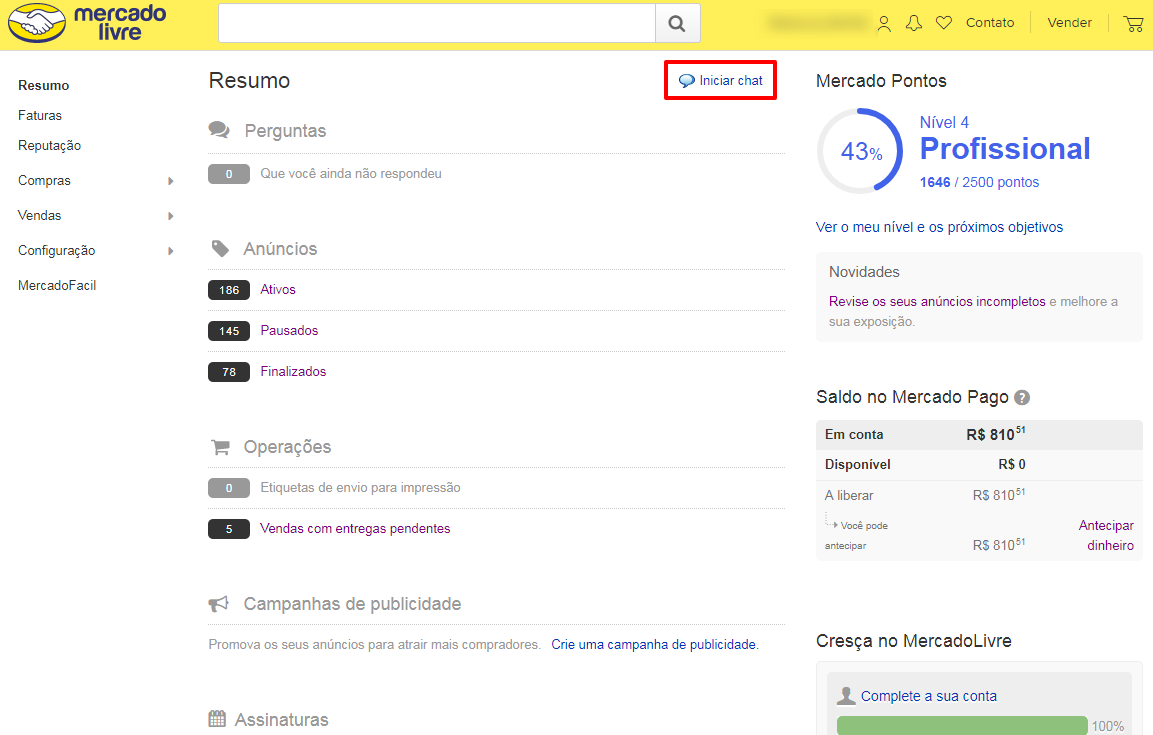The width and height of the screenshot is (1153, 735).
Task: Start a chat with Iniciar chat
Action: 721,80
